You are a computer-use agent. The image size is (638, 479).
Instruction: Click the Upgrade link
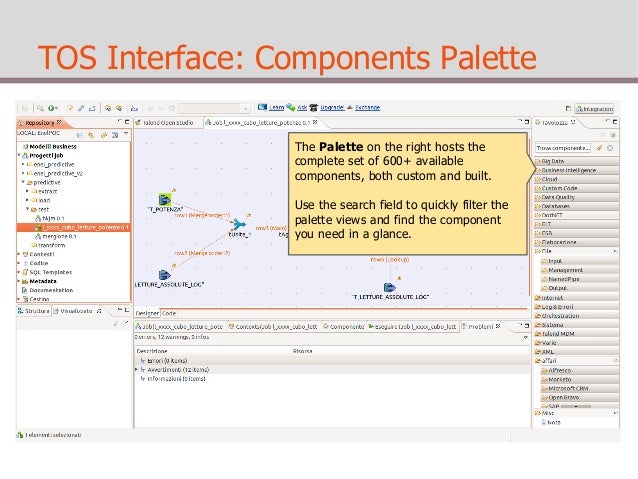click(x=332, y=107)
